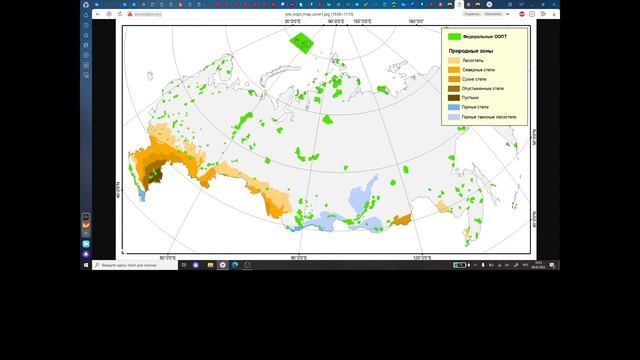Click the 'Опустыненные степи' legend label
Viewport: 640px width, 360px height.
tap(483, 89)
